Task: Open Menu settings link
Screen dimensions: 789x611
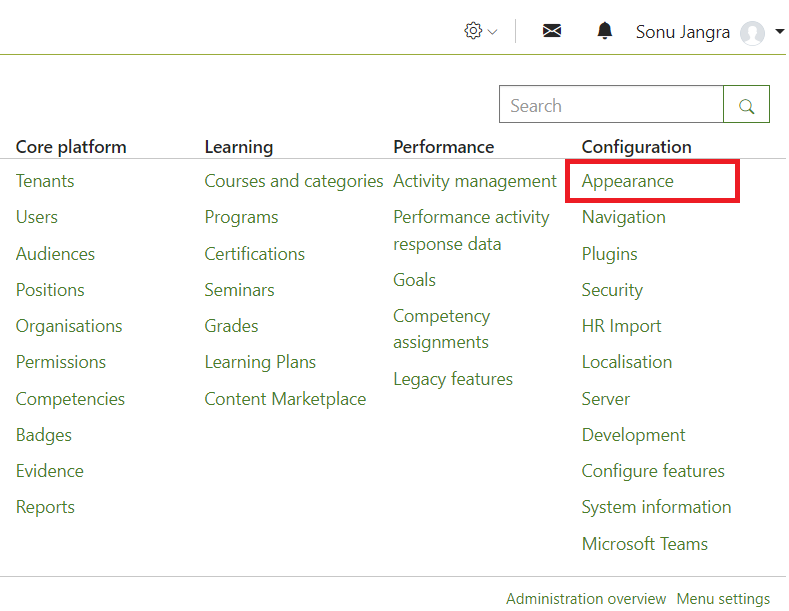Action: click(x=723, y=598)
